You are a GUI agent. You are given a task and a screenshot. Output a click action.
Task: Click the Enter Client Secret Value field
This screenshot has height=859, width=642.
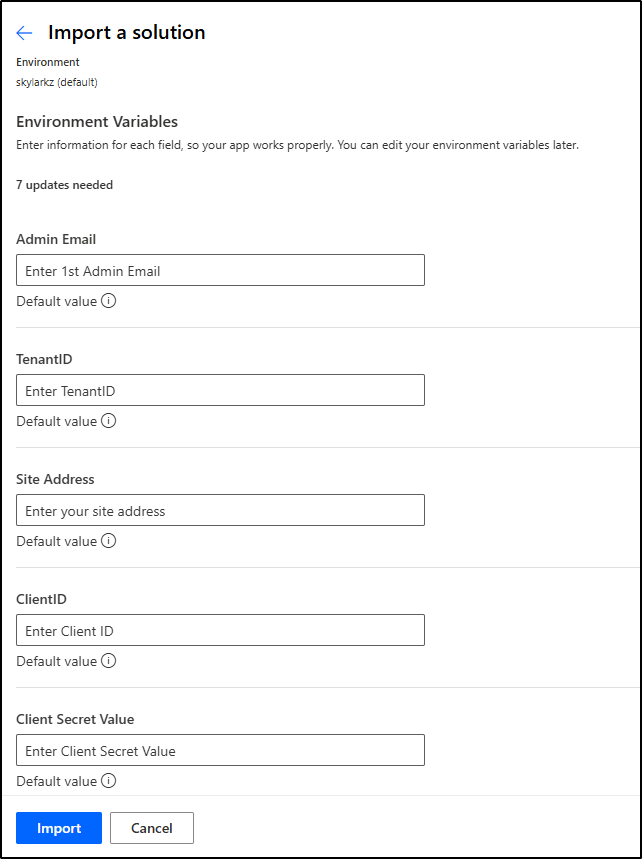tap(220, 750)
